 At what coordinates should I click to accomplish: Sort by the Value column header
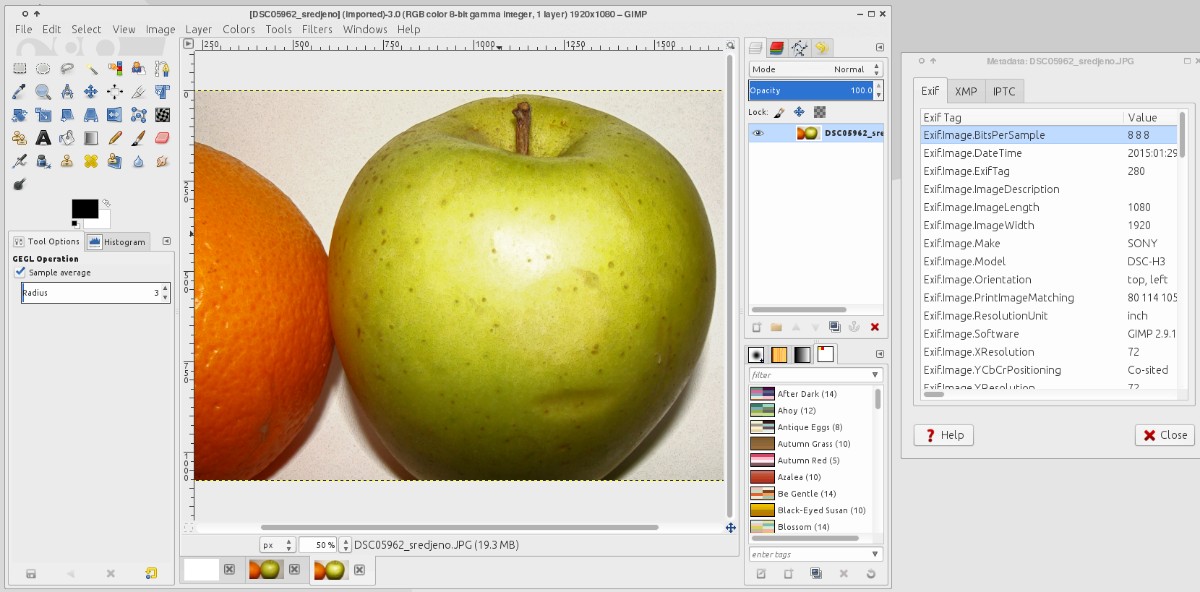[x=1151, y=117]
